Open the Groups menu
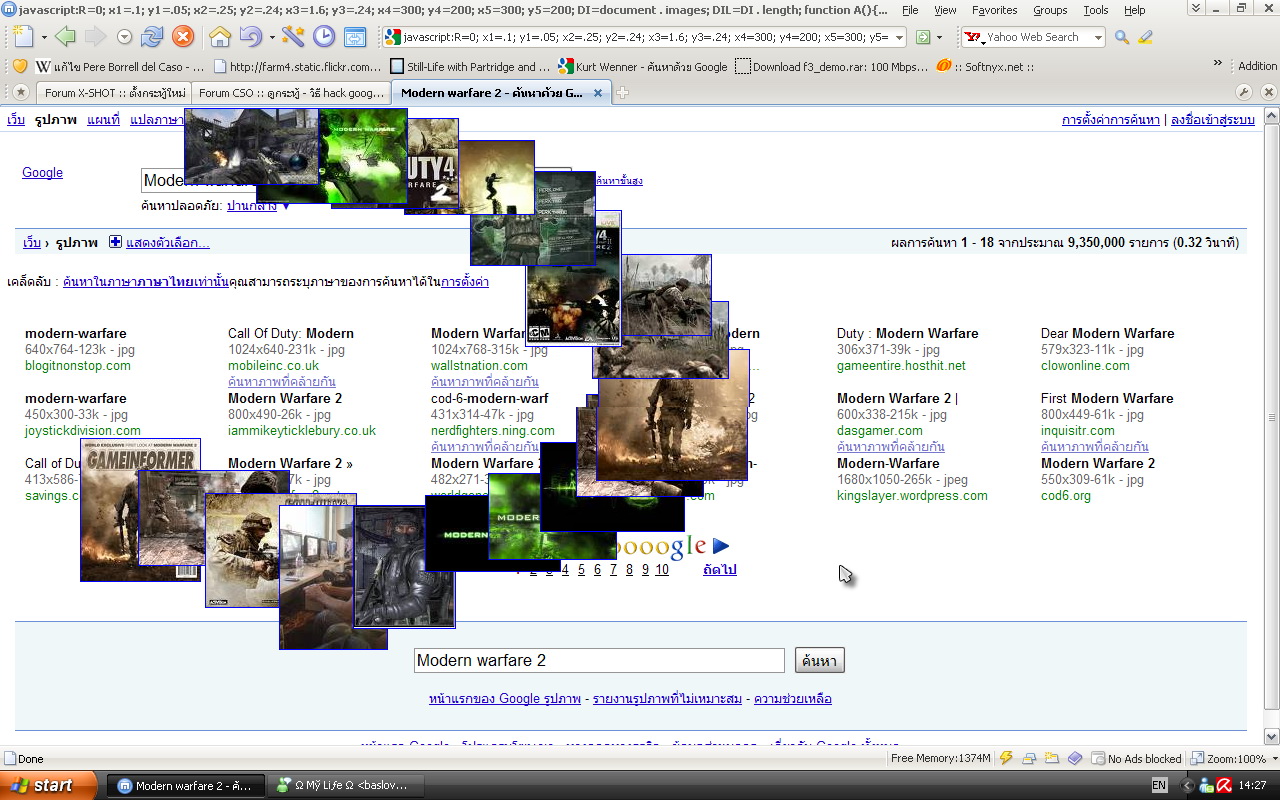This screenshot has height=800, width=1280. click(1050, 10)
